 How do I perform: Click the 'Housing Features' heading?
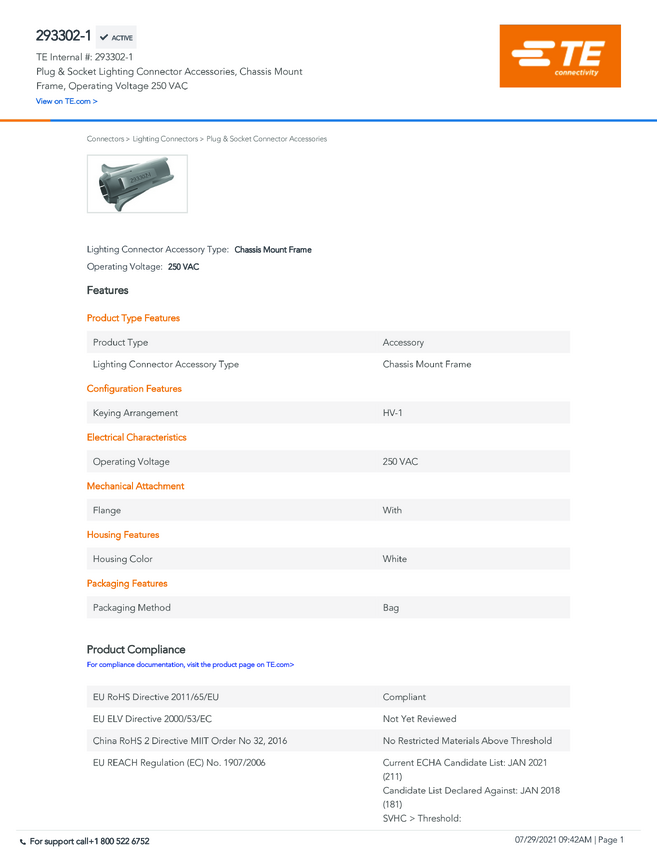tap(123, 535)
